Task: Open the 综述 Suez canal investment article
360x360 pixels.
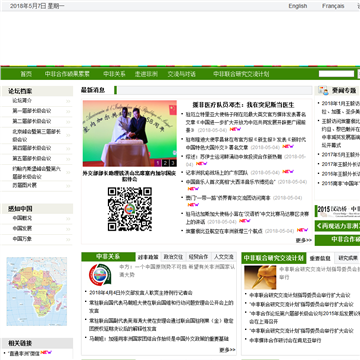Action: pyautogui.click(x=234, y=156)
